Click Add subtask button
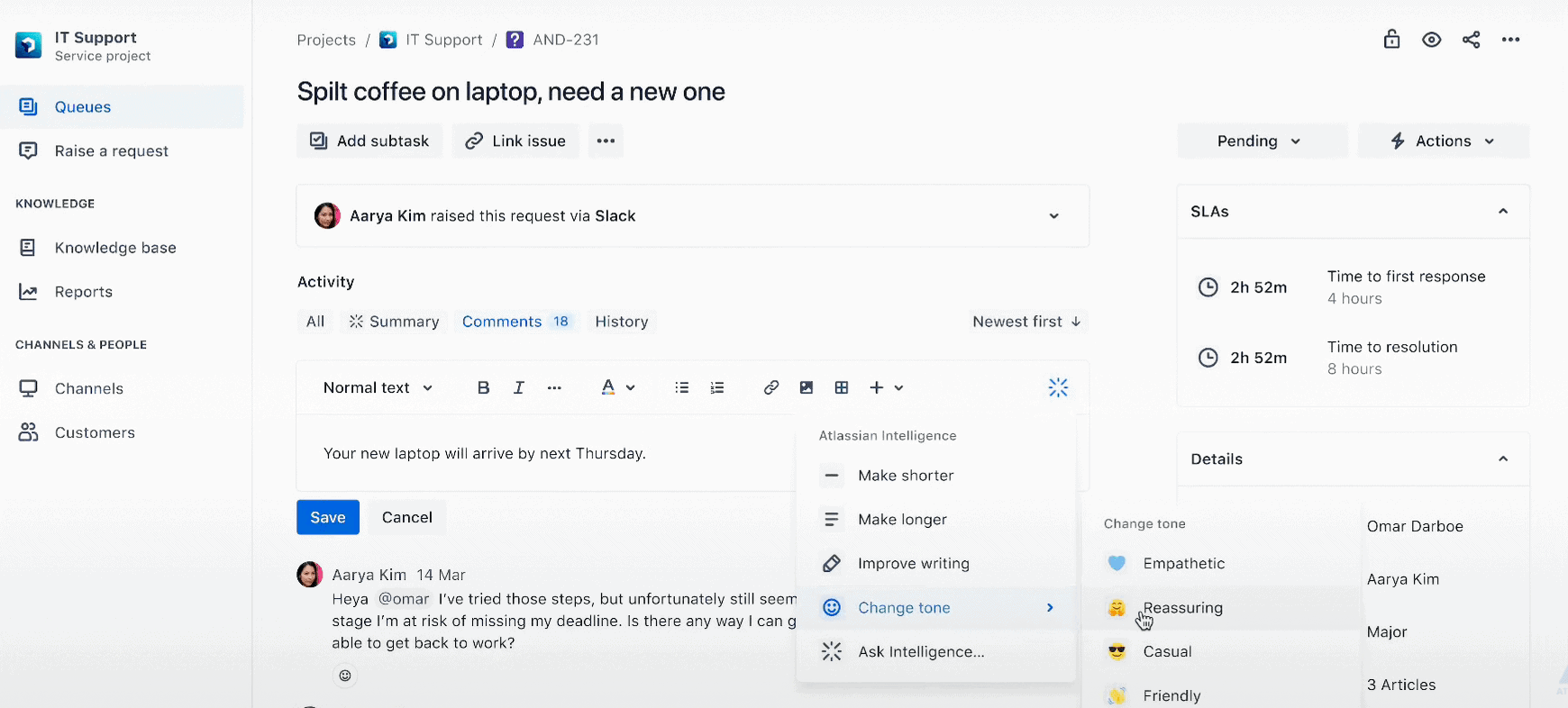 tap(369, 141)
